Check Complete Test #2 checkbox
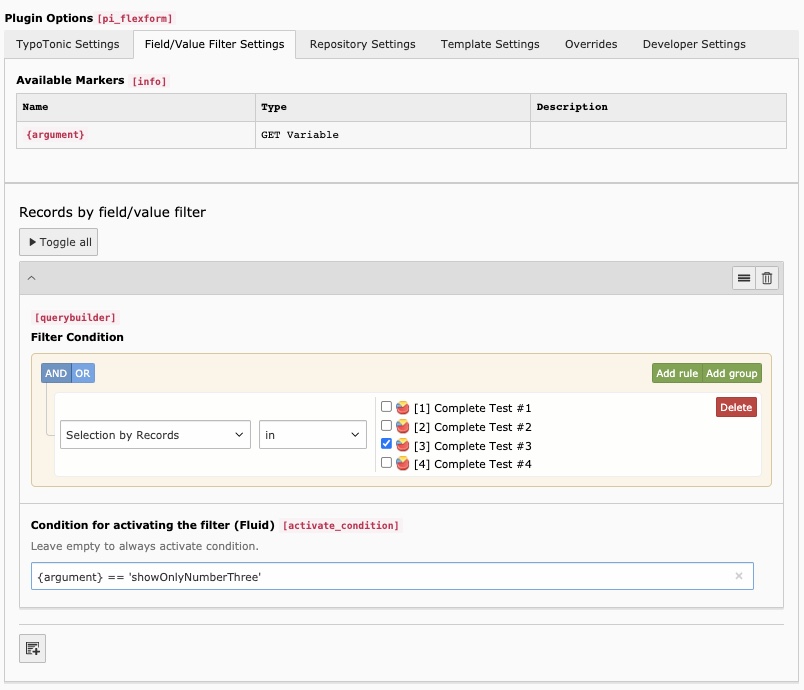This screenshot has height=690, width=804. click(x=387, y=425)
